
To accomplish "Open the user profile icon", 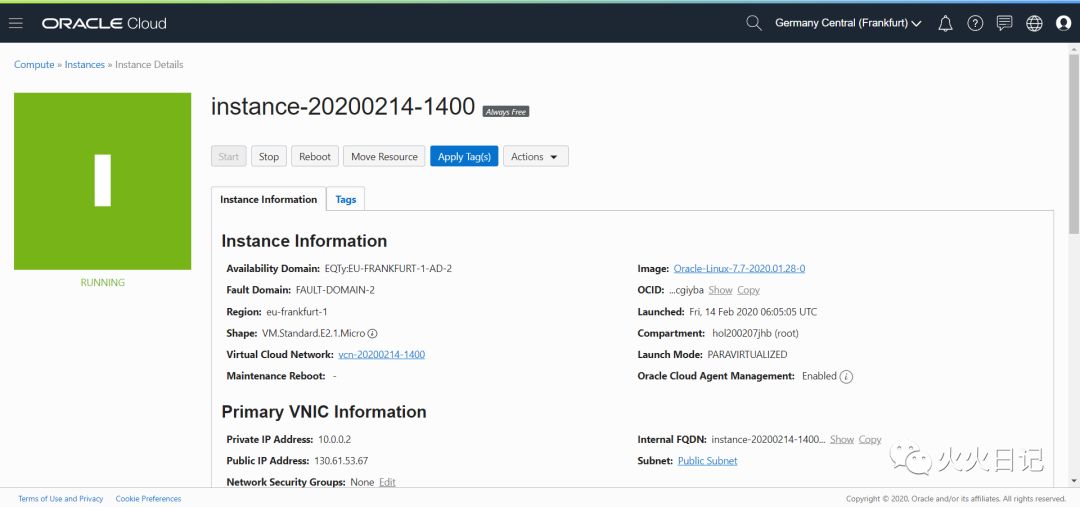I will [x=1063, y=23].
